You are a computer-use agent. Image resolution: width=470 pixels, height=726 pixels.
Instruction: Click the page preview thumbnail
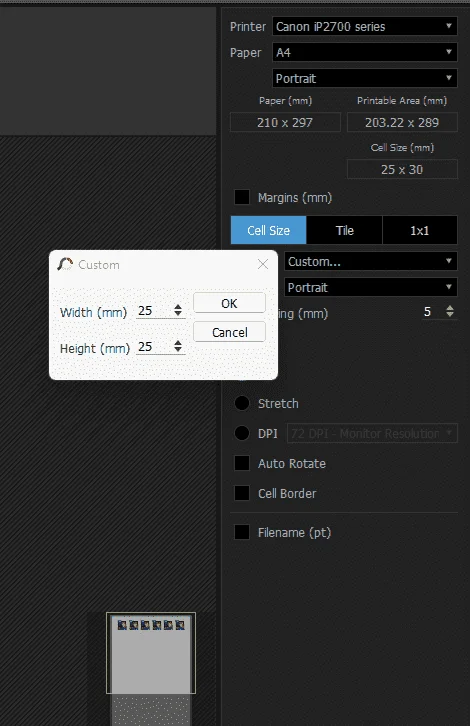[x=151, y=653]
